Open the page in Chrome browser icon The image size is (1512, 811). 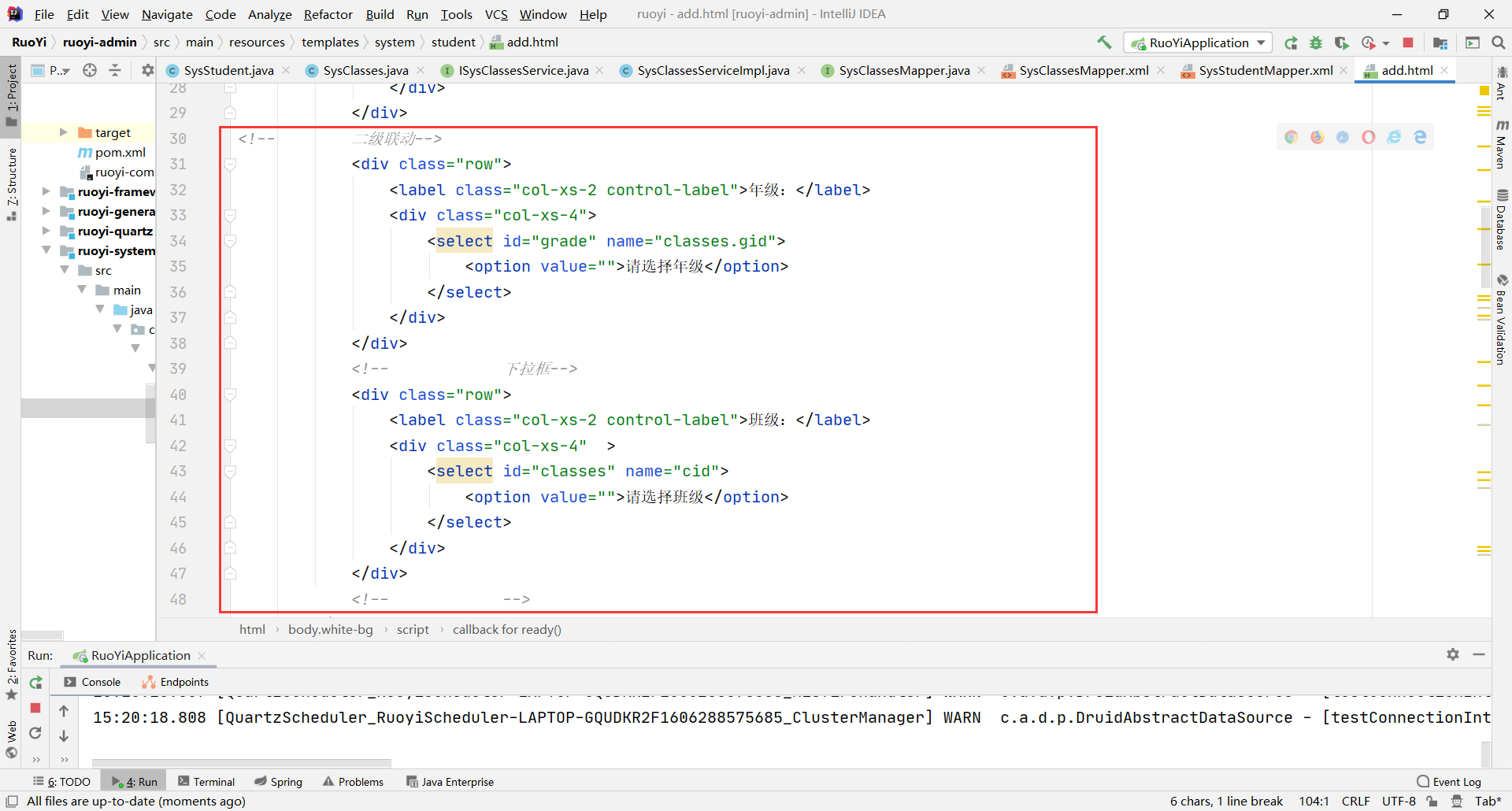coord(1291,137)
